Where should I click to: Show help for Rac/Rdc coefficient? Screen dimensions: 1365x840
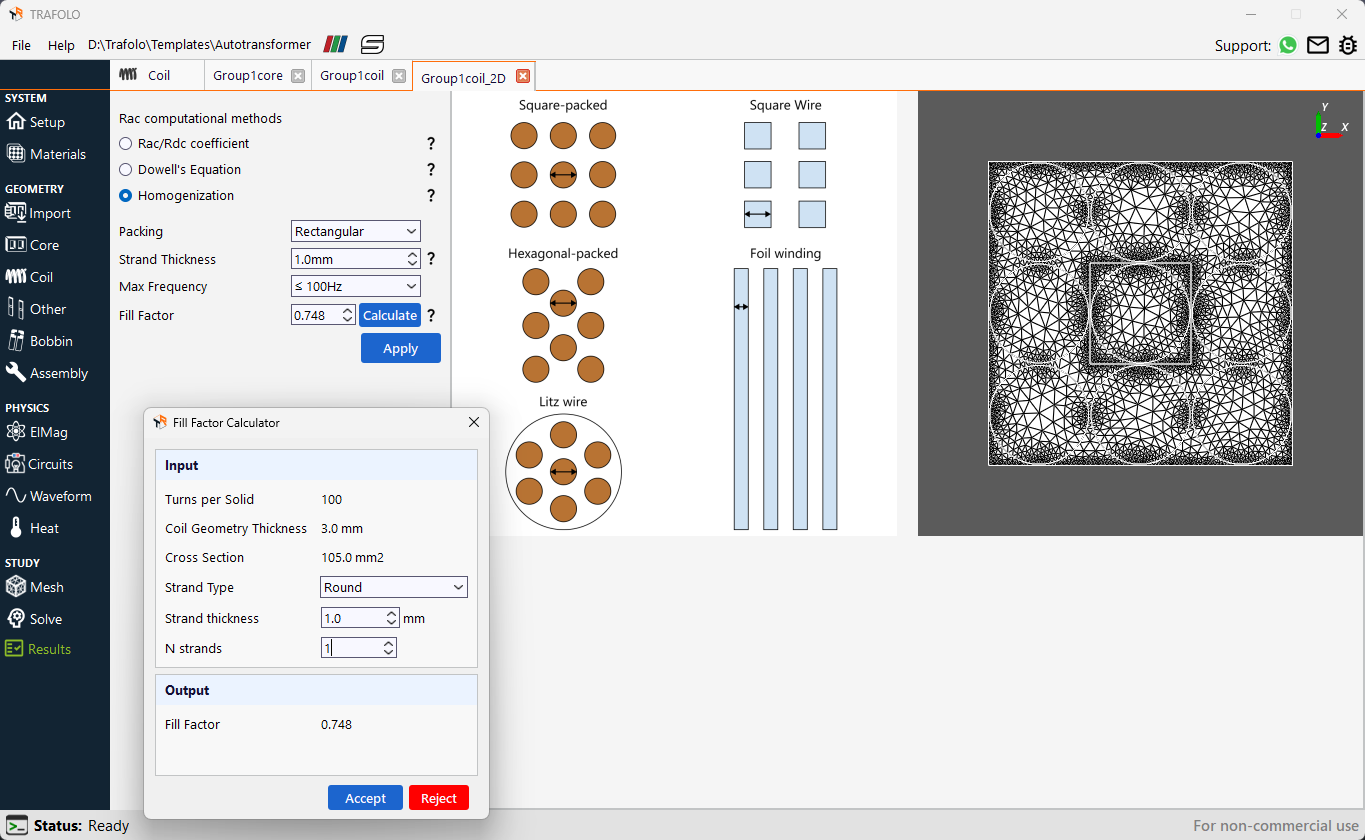coord(431,144)
